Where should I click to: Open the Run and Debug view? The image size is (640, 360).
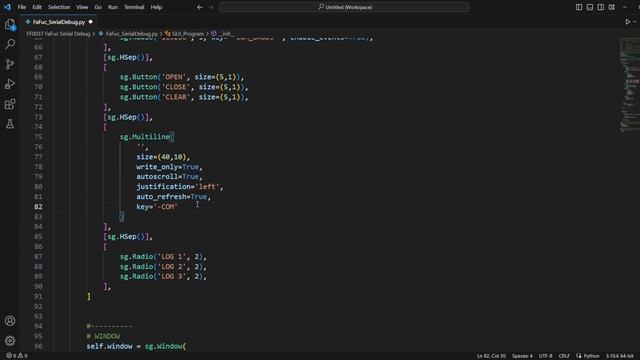click(10, 84)
